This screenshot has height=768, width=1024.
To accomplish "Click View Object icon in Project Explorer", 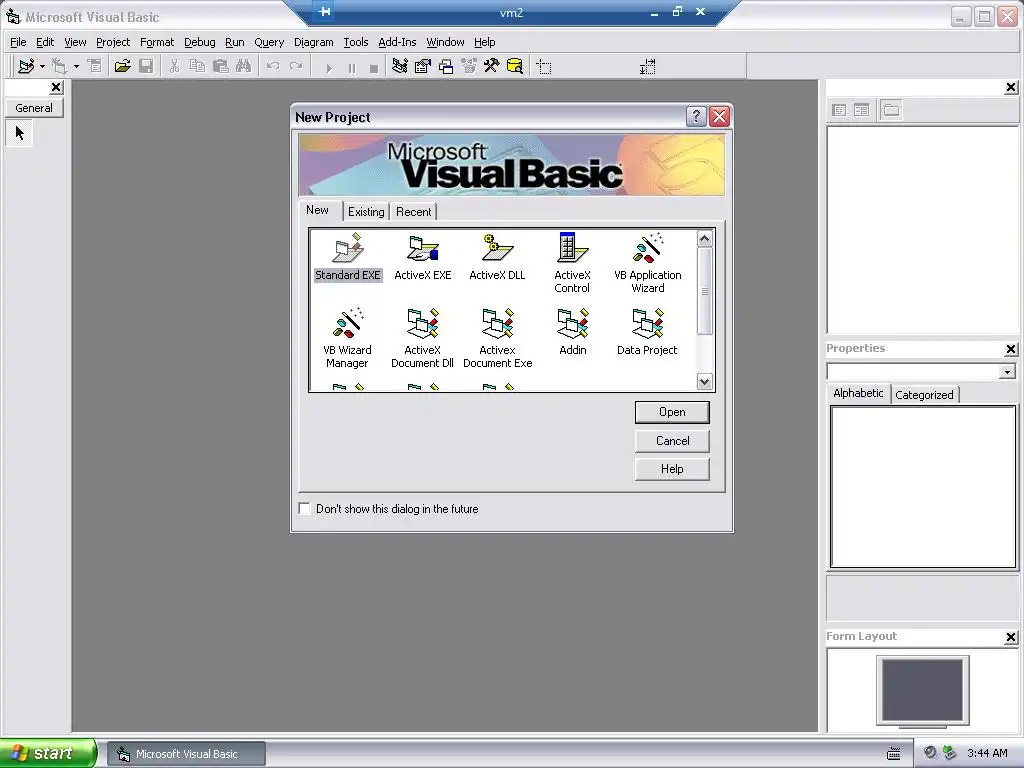I will (x=861, y=110).
